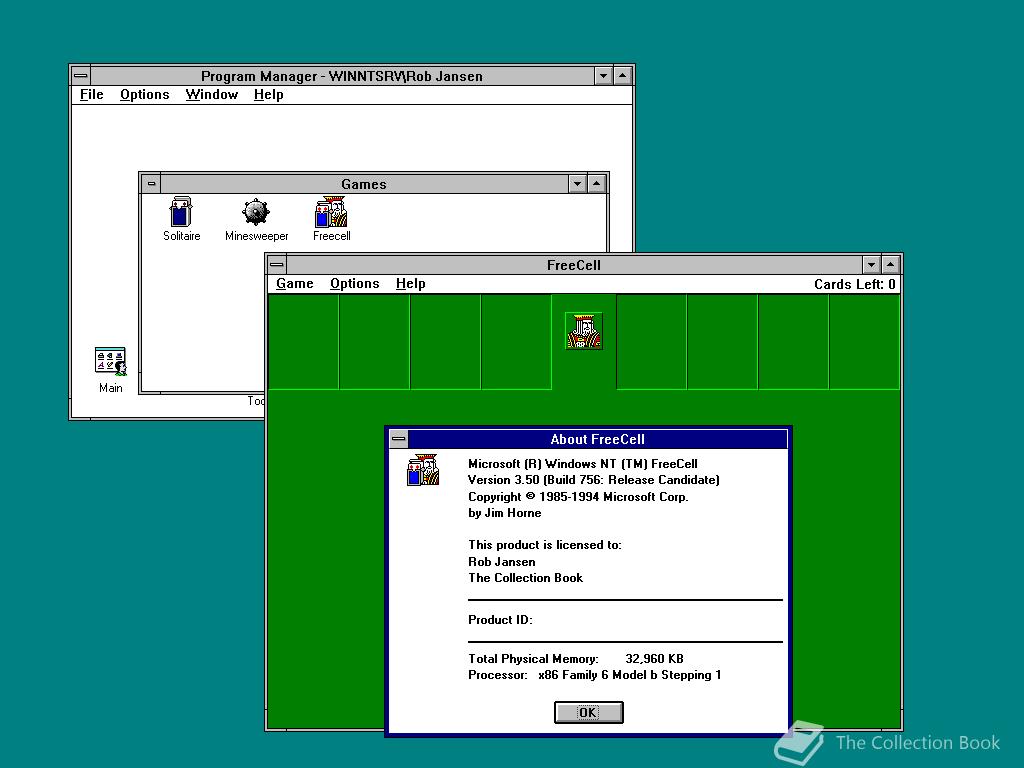Restore the minimized Main program group
This screenshot has width=1024, height=768.
pyautogui.click(x=109, y=360)
